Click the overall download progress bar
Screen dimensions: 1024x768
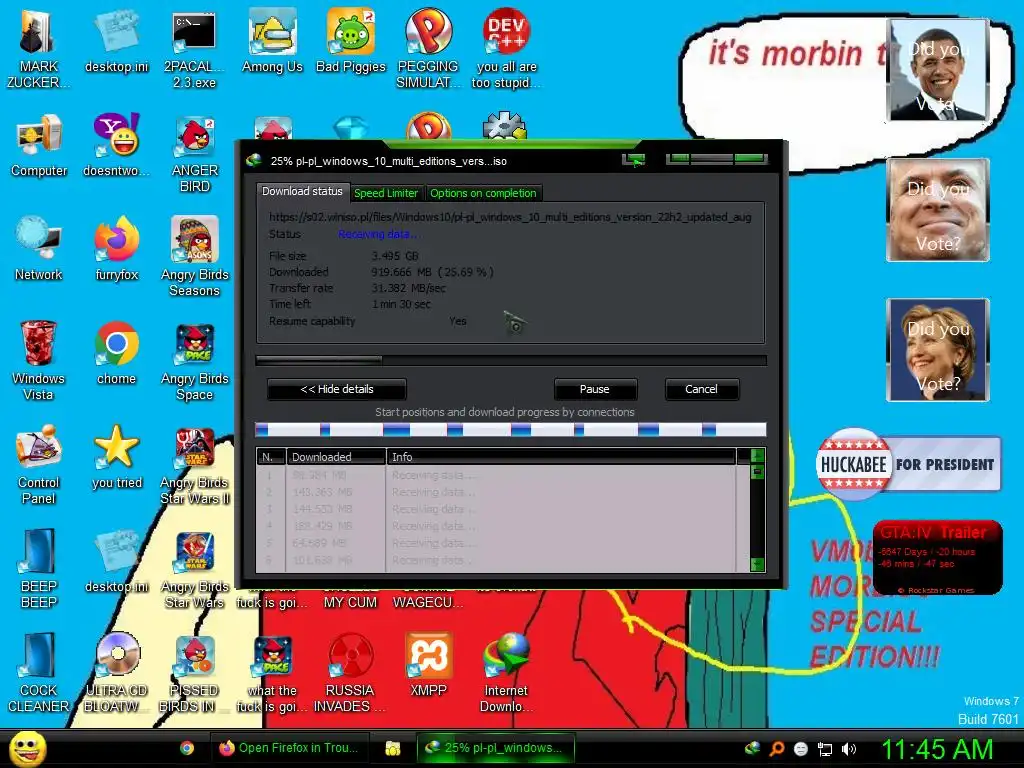(511, 360)
